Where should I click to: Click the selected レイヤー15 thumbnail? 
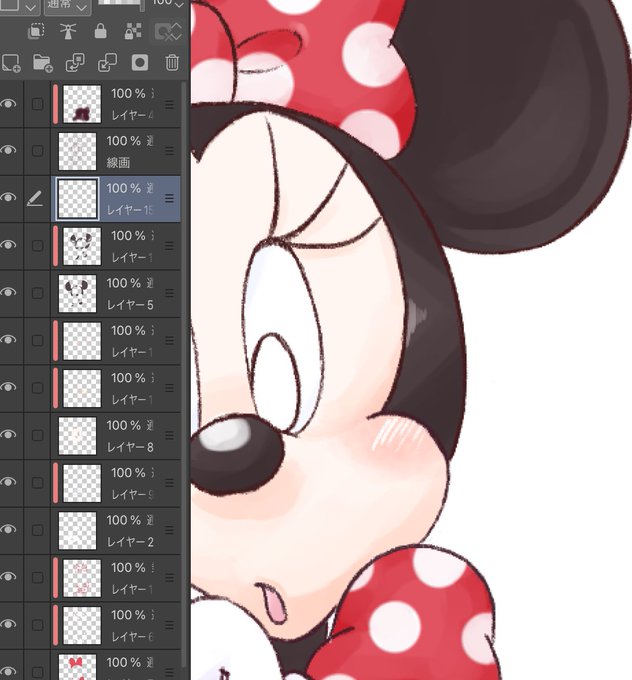click(78, 199)
